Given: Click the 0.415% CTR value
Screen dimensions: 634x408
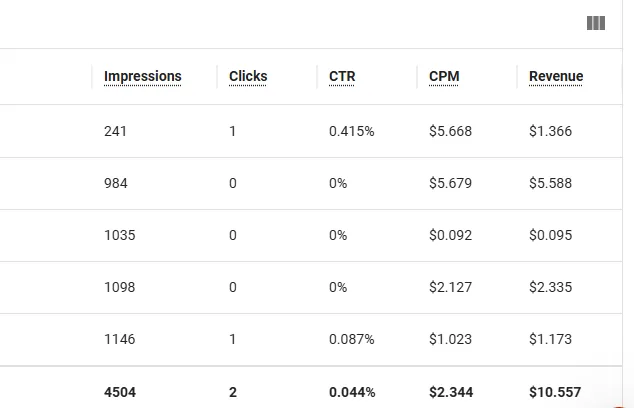Looking at the screenshot, I should click(x=351, y=131).
